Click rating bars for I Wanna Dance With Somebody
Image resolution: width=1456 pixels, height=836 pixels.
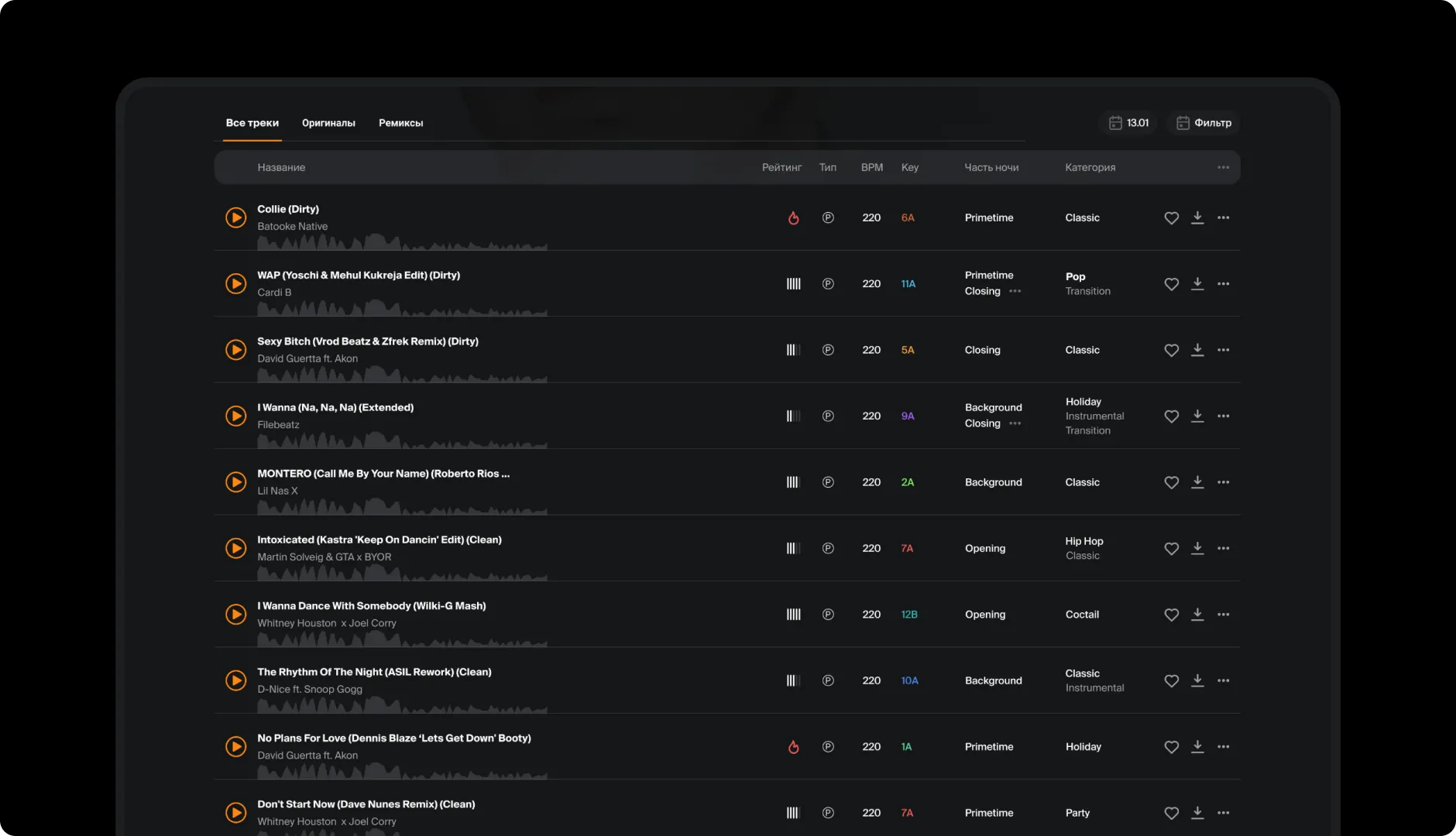pos(793,615)
